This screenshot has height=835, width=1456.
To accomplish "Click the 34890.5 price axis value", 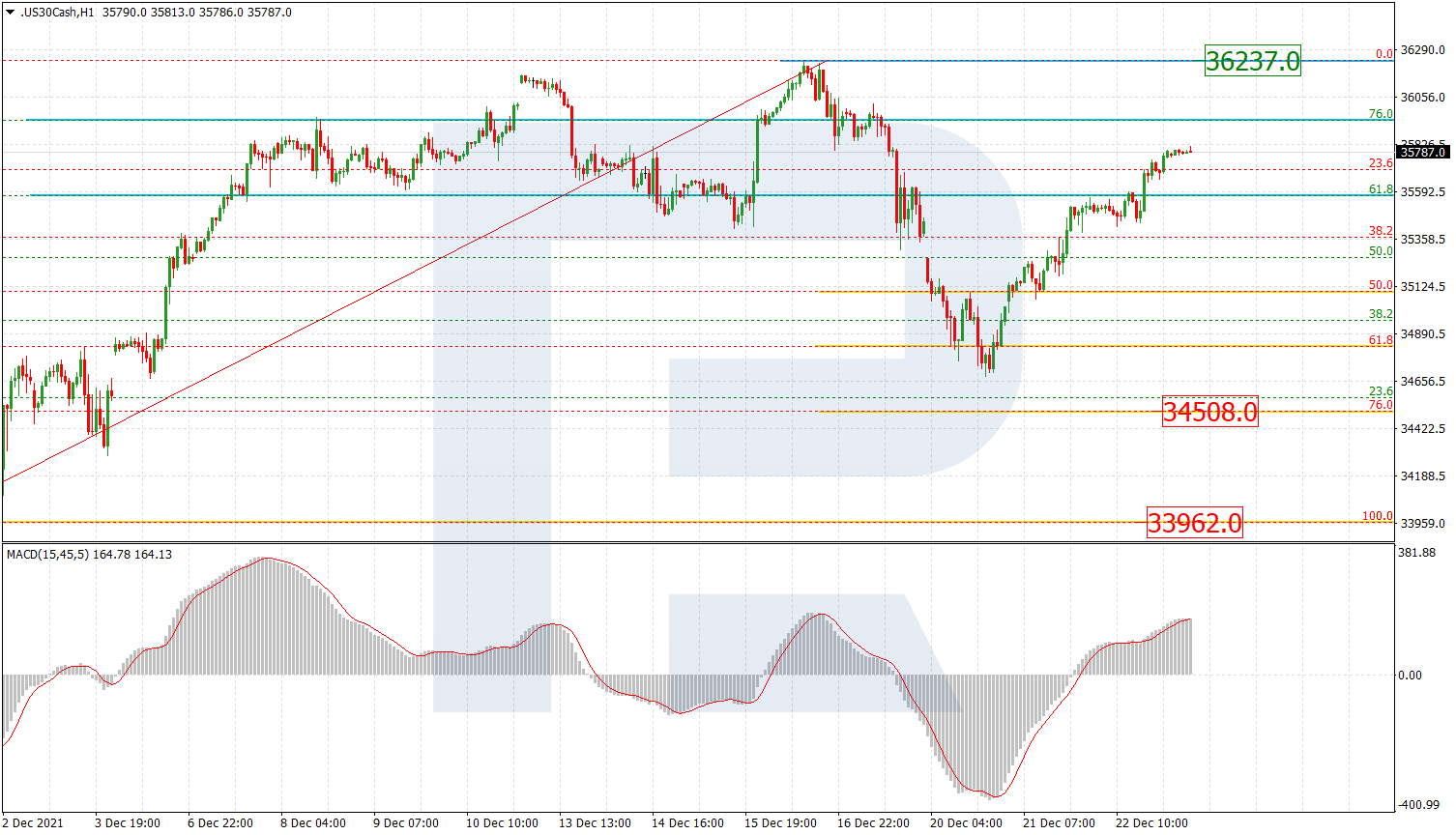I will [1422, 334].
